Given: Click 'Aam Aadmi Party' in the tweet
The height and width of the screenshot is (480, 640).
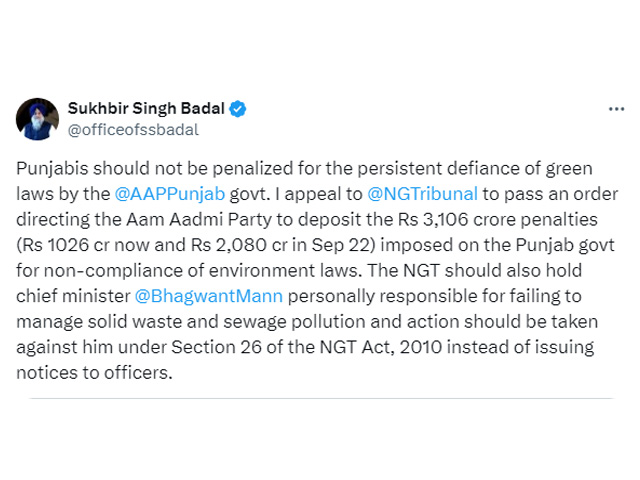Looking at the screenshot, I should tap(199, 220).
